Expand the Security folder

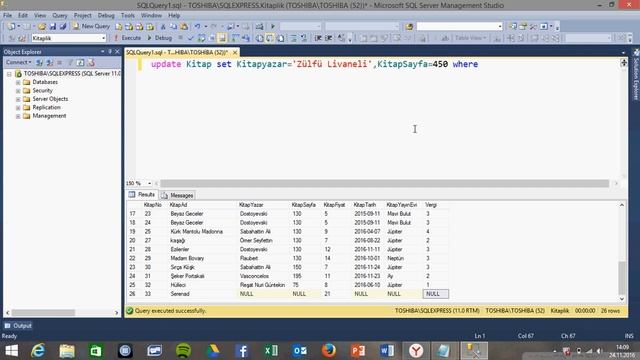[x=18, y=91]
